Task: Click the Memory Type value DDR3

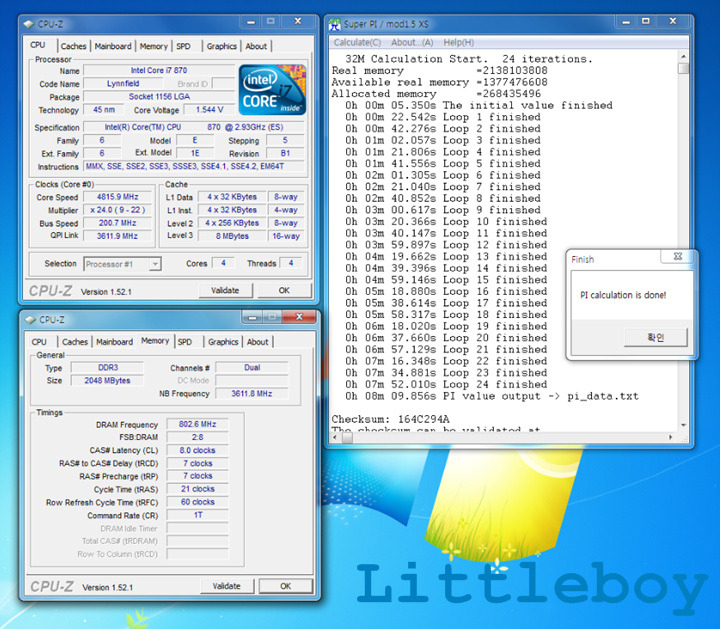Action: tap(107, 368)
